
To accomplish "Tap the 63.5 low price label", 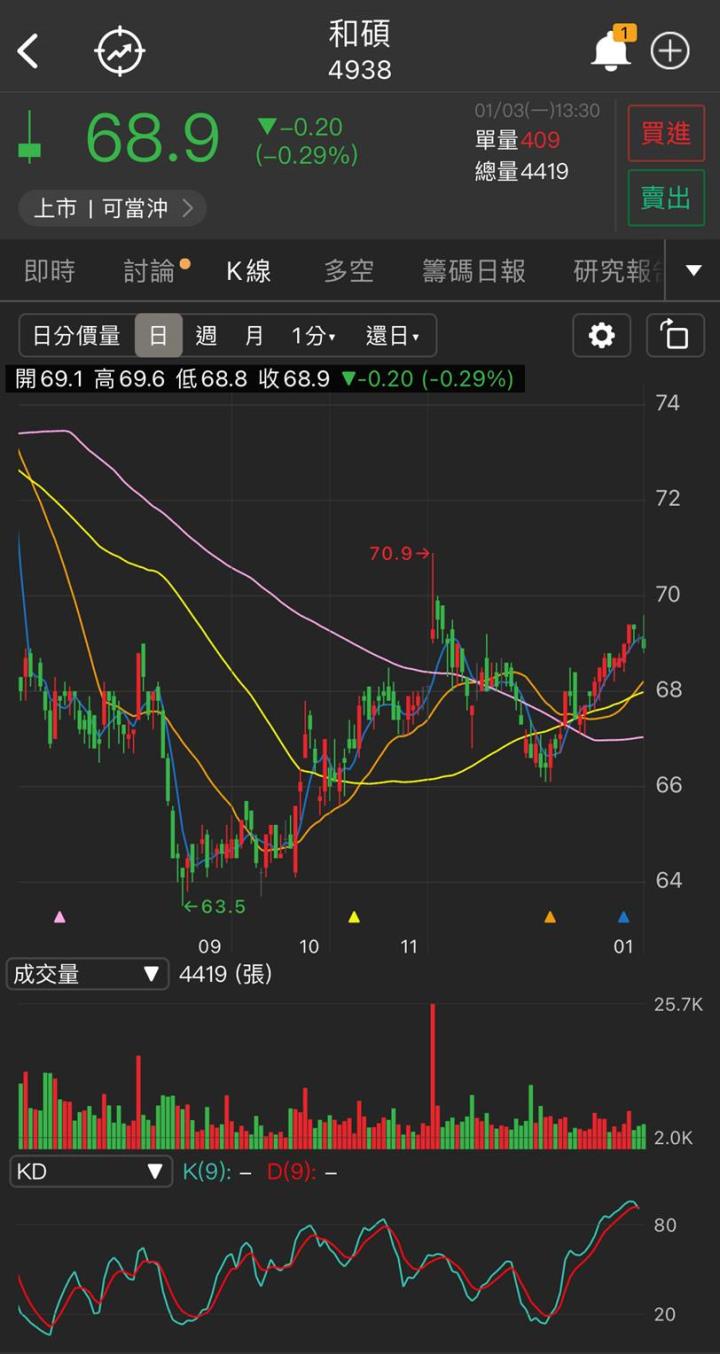I will pyautogui.click(x=215, y=907).
